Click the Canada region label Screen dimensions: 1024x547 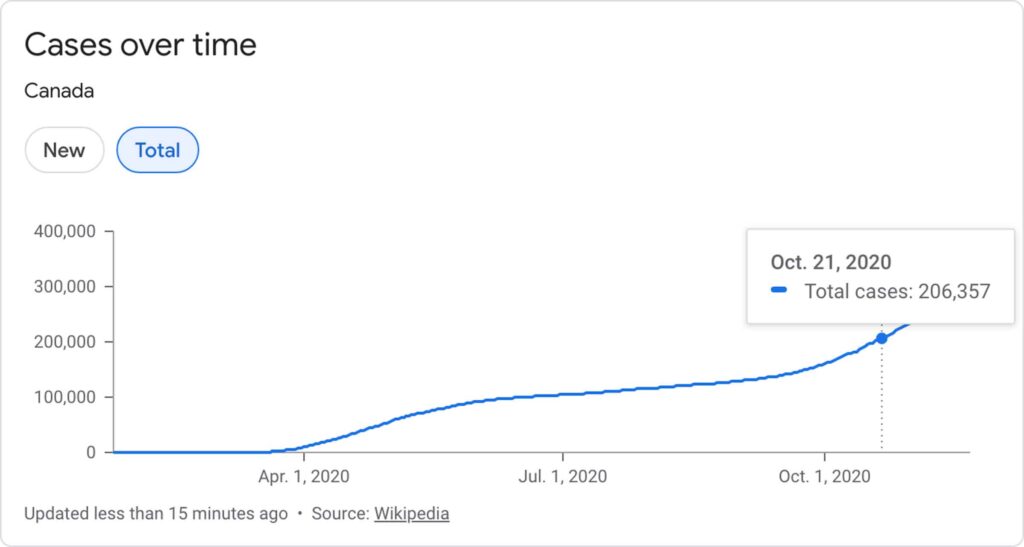pyautogui.click(x=59, y=91)
